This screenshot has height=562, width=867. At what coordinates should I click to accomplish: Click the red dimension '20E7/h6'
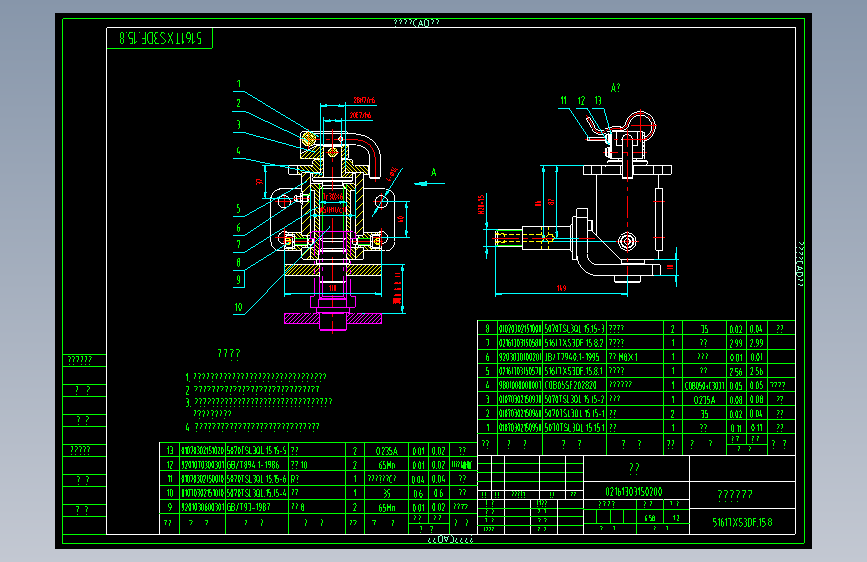[361, 115]
